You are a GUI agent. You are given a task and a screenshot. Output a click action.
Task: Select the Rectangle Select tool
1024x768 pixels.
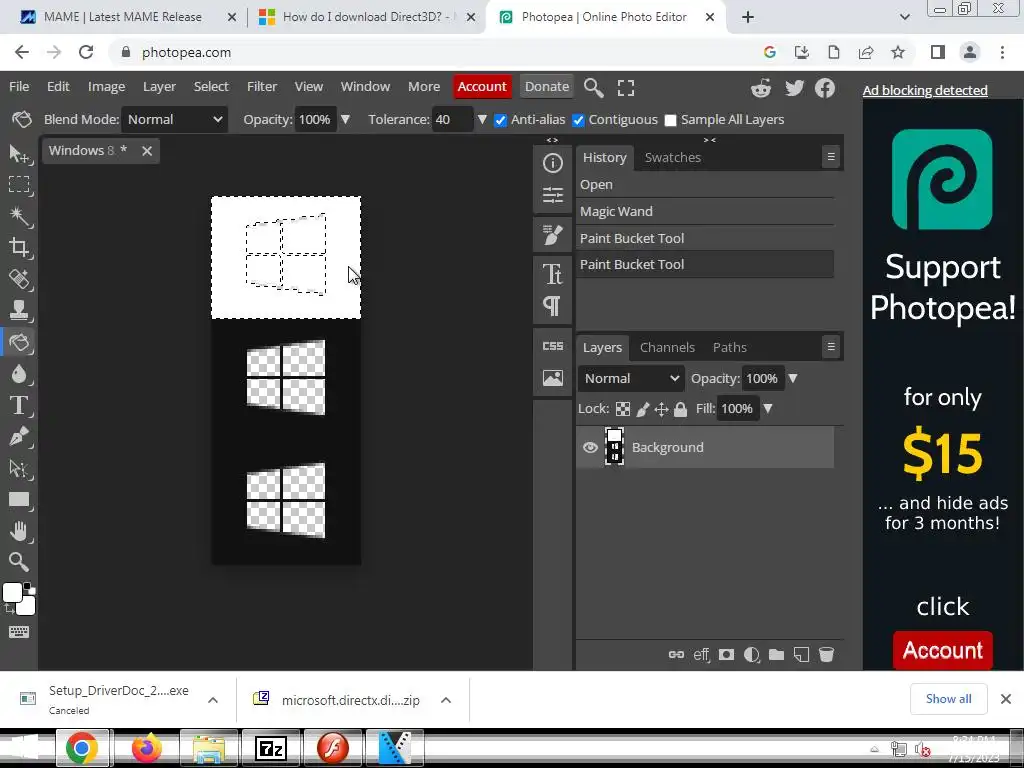19,185
